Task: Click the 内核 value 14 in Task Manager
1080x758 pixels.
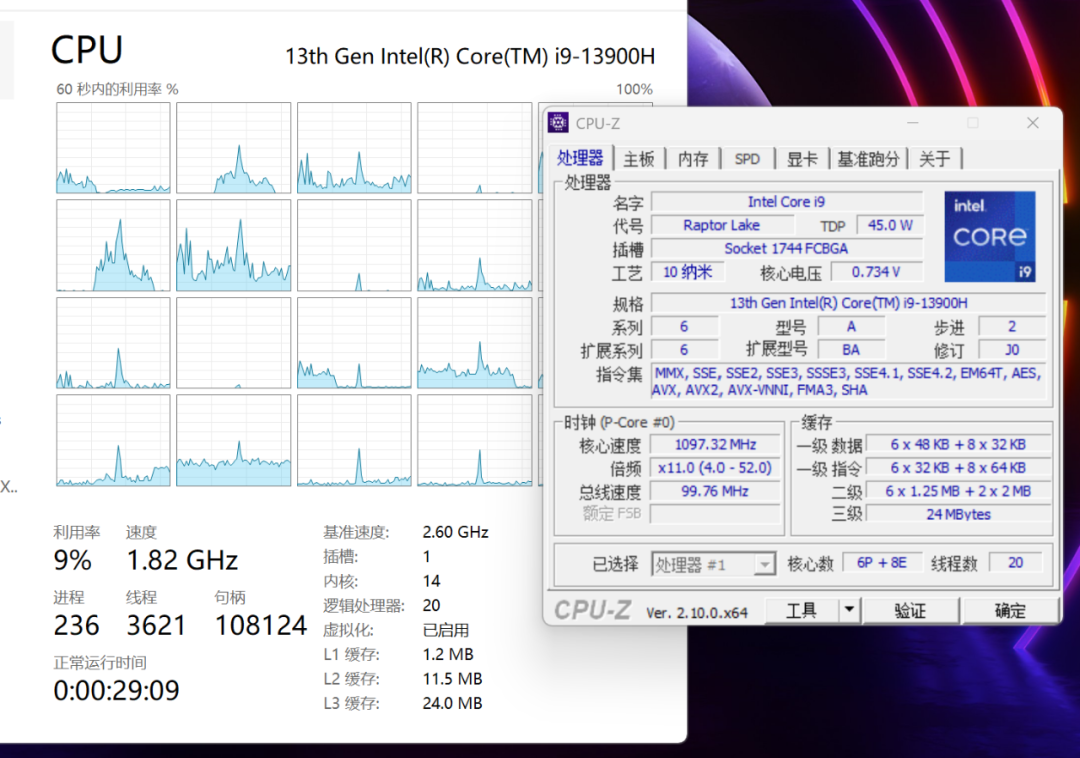Action: (x=431, y=581)
